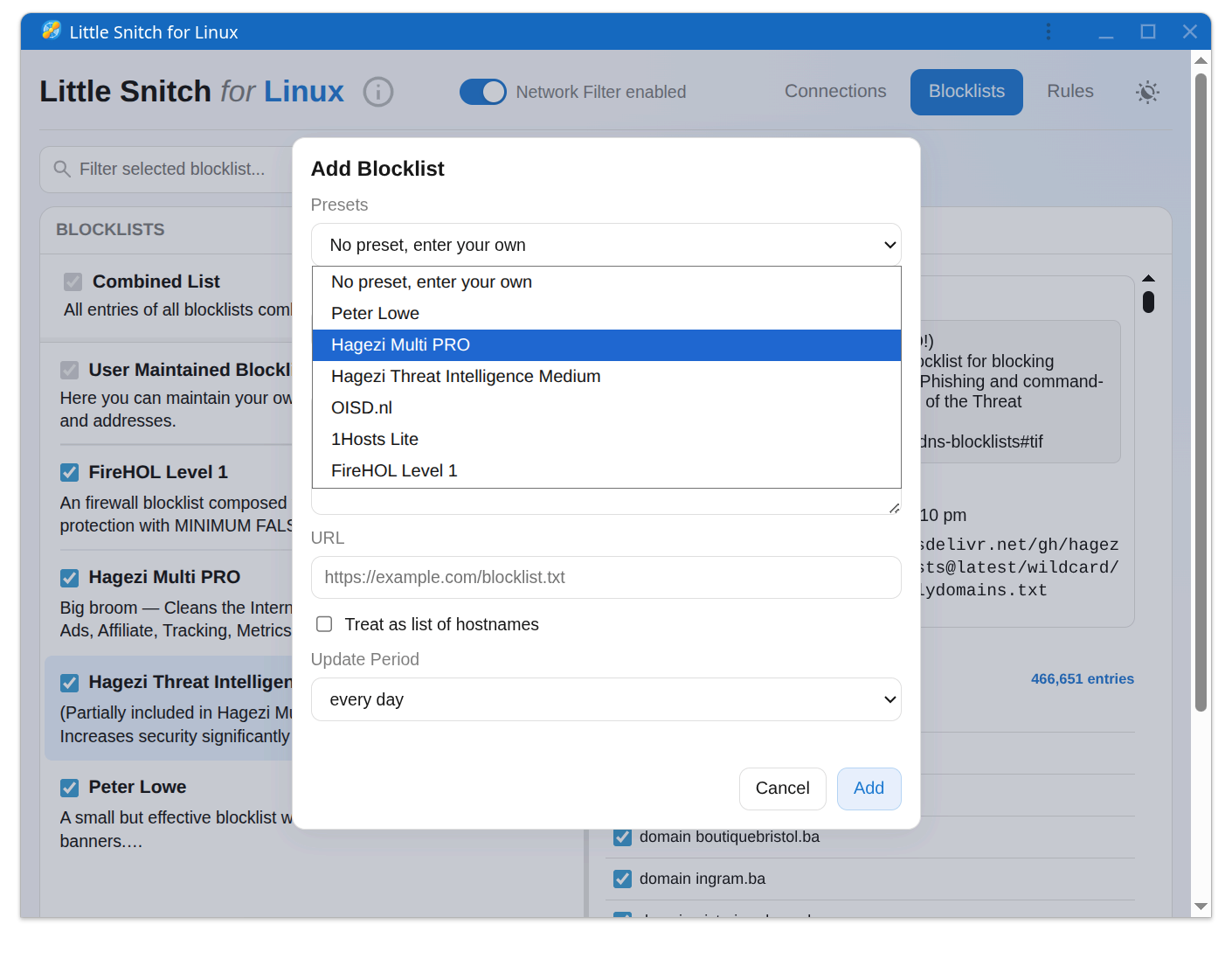Click the main scrollbar's bottom arrow
1232x959 pixels.
(1201, 907)
